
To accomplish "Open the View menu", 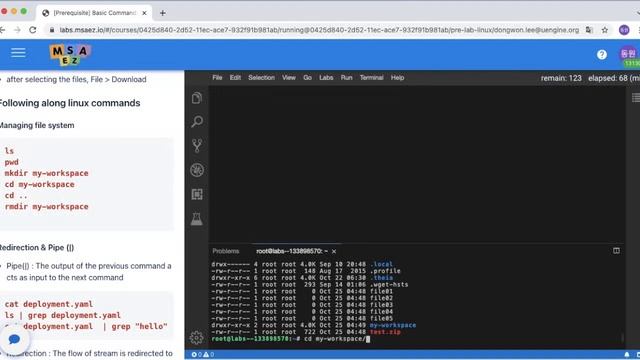I will click(289, 78).
